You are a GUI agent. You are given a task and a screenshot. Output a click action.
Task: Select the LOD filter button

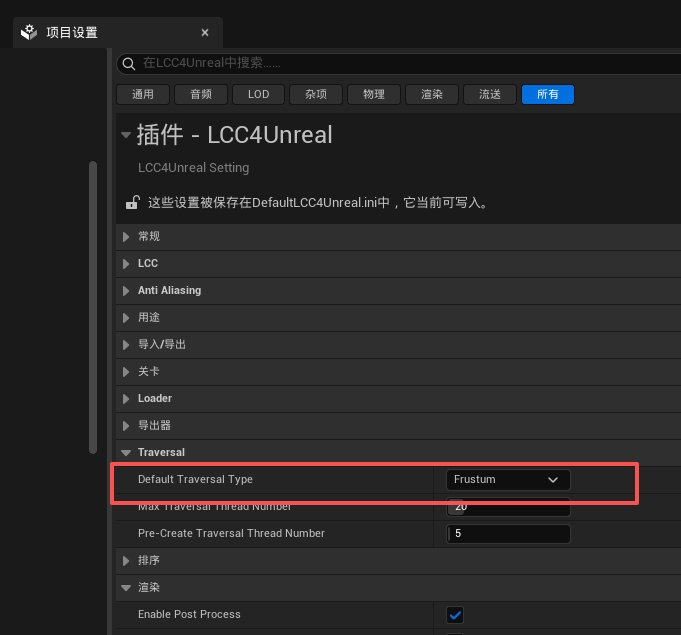click(x=258, y=94)
